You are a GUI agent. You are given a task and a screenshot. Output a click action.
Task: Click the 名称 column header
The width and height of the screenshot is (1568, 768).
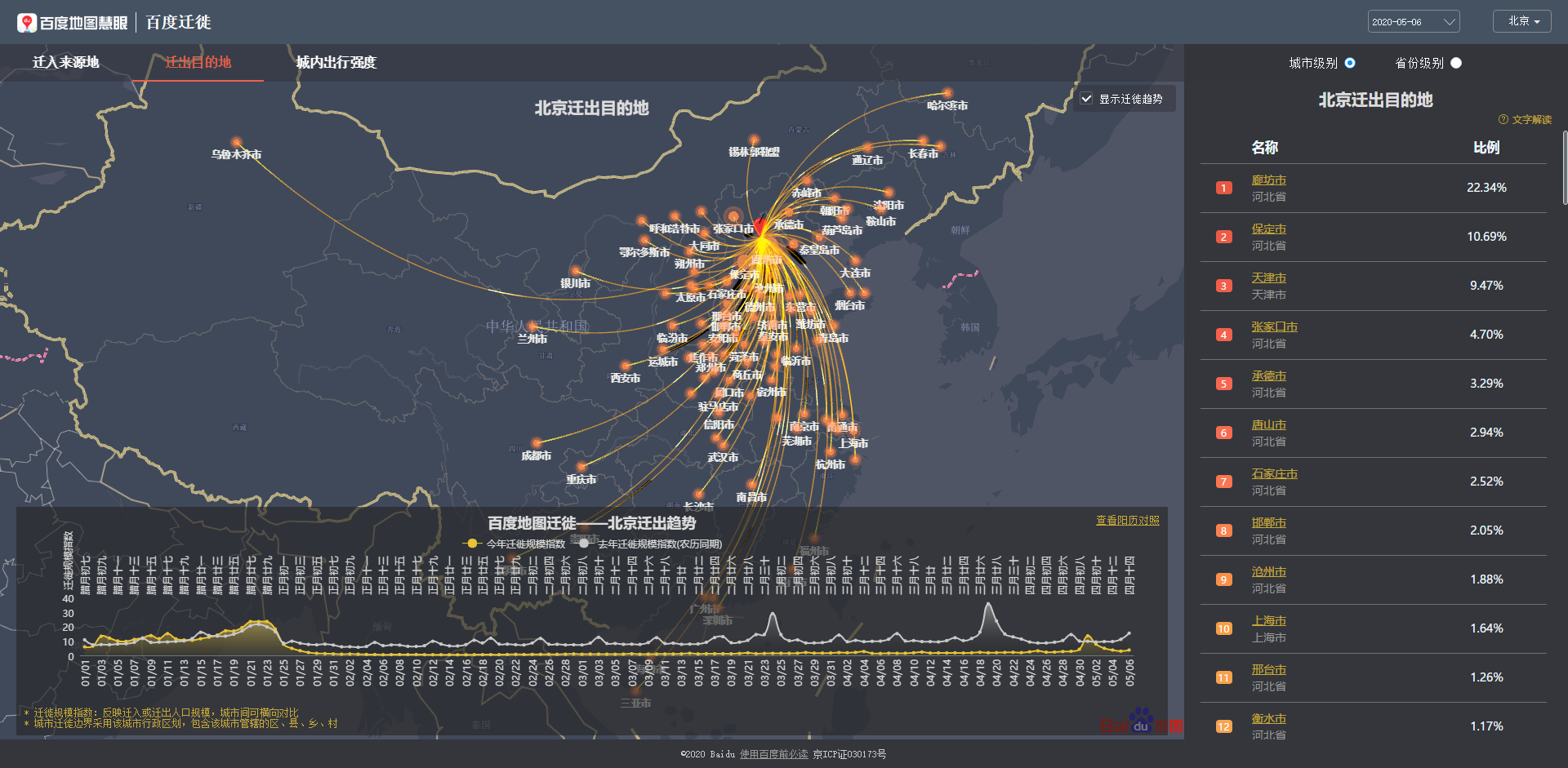pos(1264,148)
